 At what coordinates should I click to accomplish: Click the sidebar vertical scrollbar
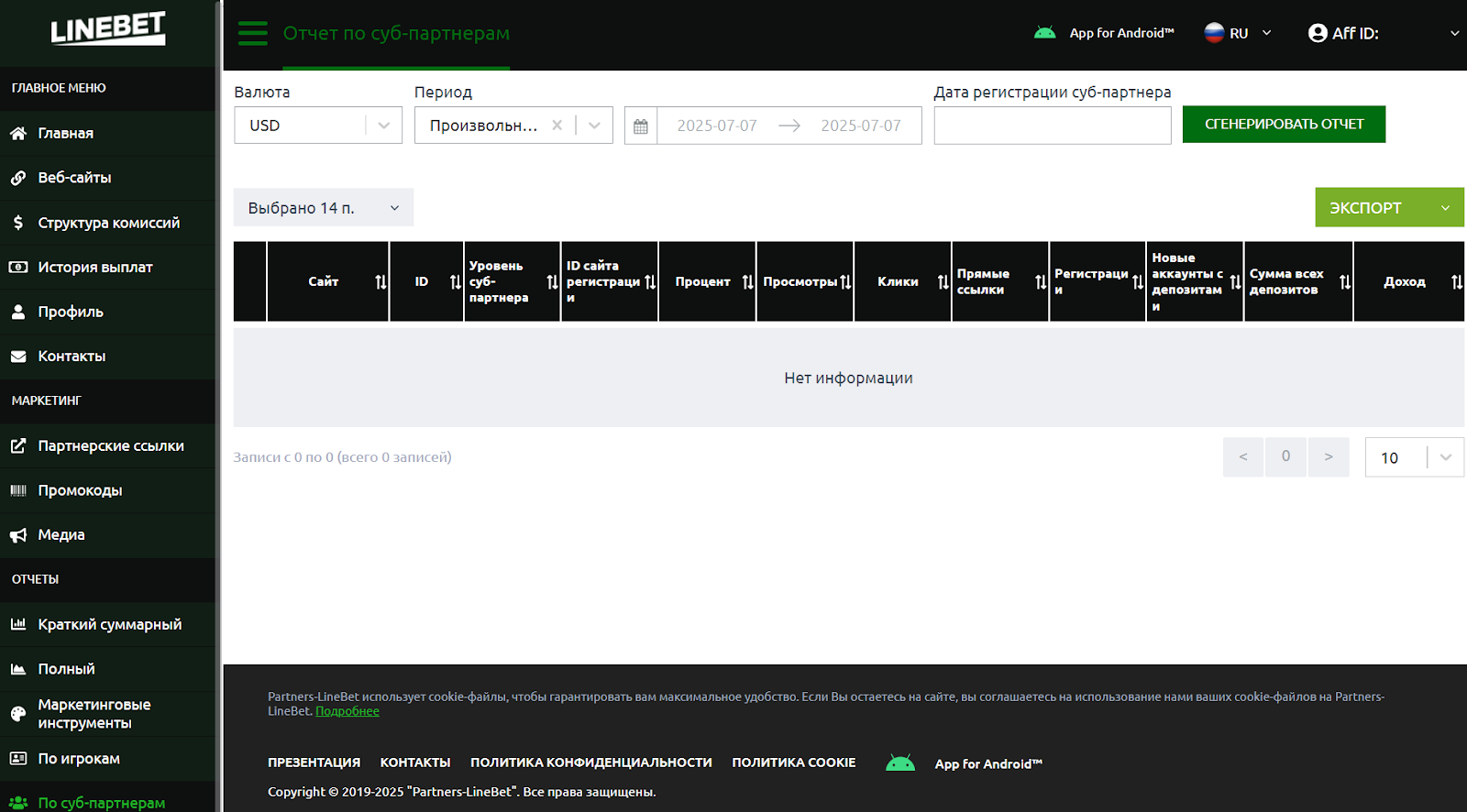tap(218, 406)
